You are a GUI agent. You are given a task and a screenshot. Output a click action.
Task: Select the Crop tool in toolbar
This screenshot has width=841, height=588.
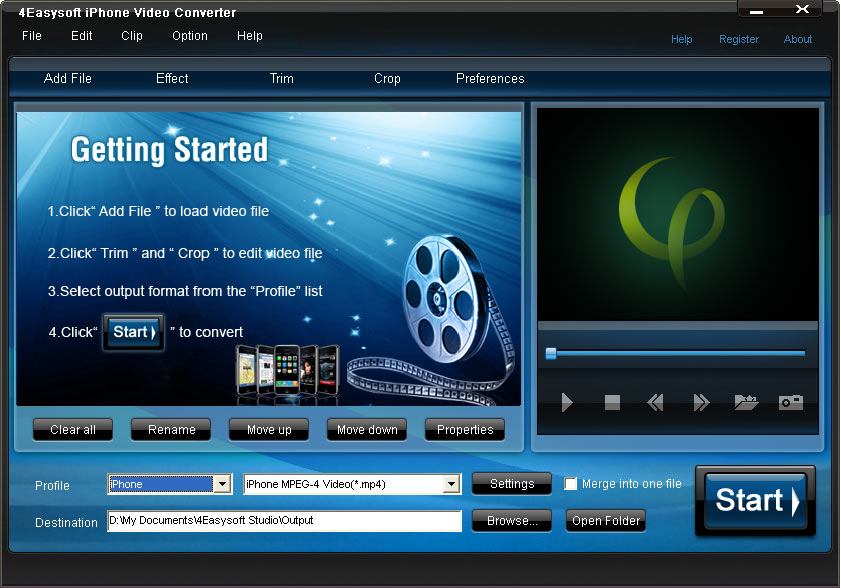point(387,79)
